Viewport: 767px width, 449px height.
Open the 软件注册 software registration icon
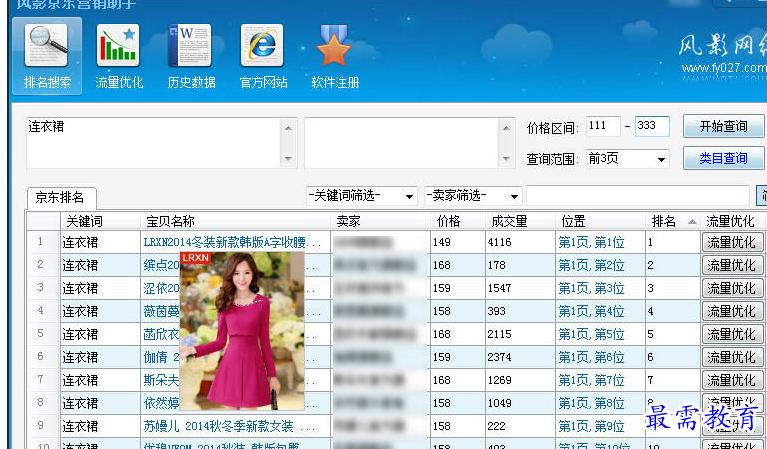(x=335, y=57)
